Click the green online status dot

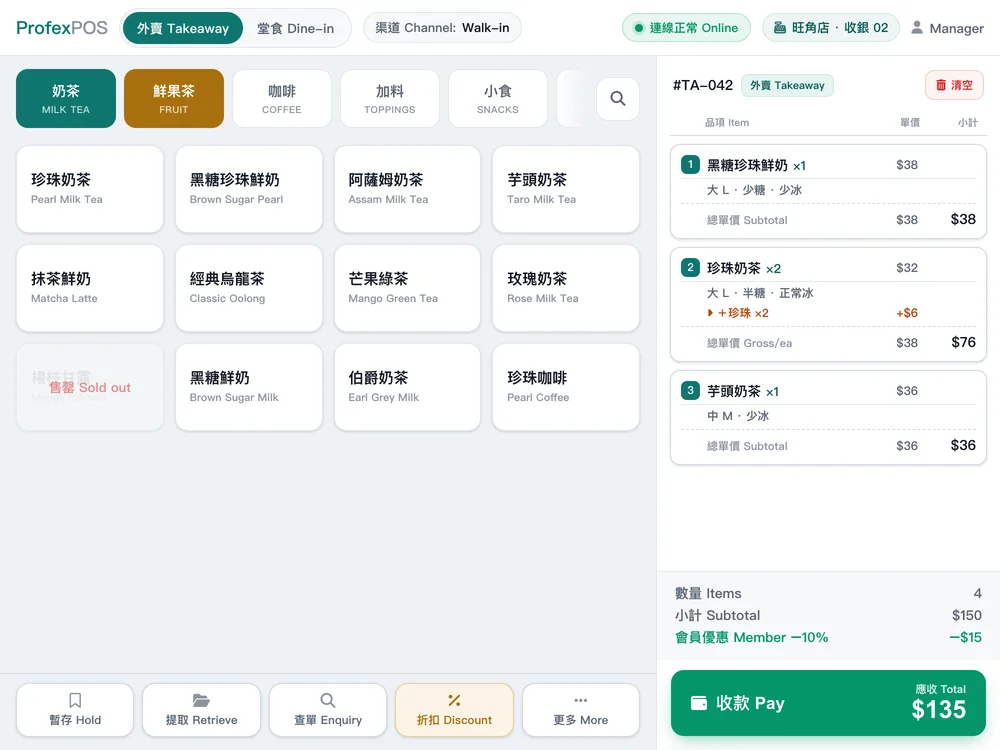click(638, 27)
